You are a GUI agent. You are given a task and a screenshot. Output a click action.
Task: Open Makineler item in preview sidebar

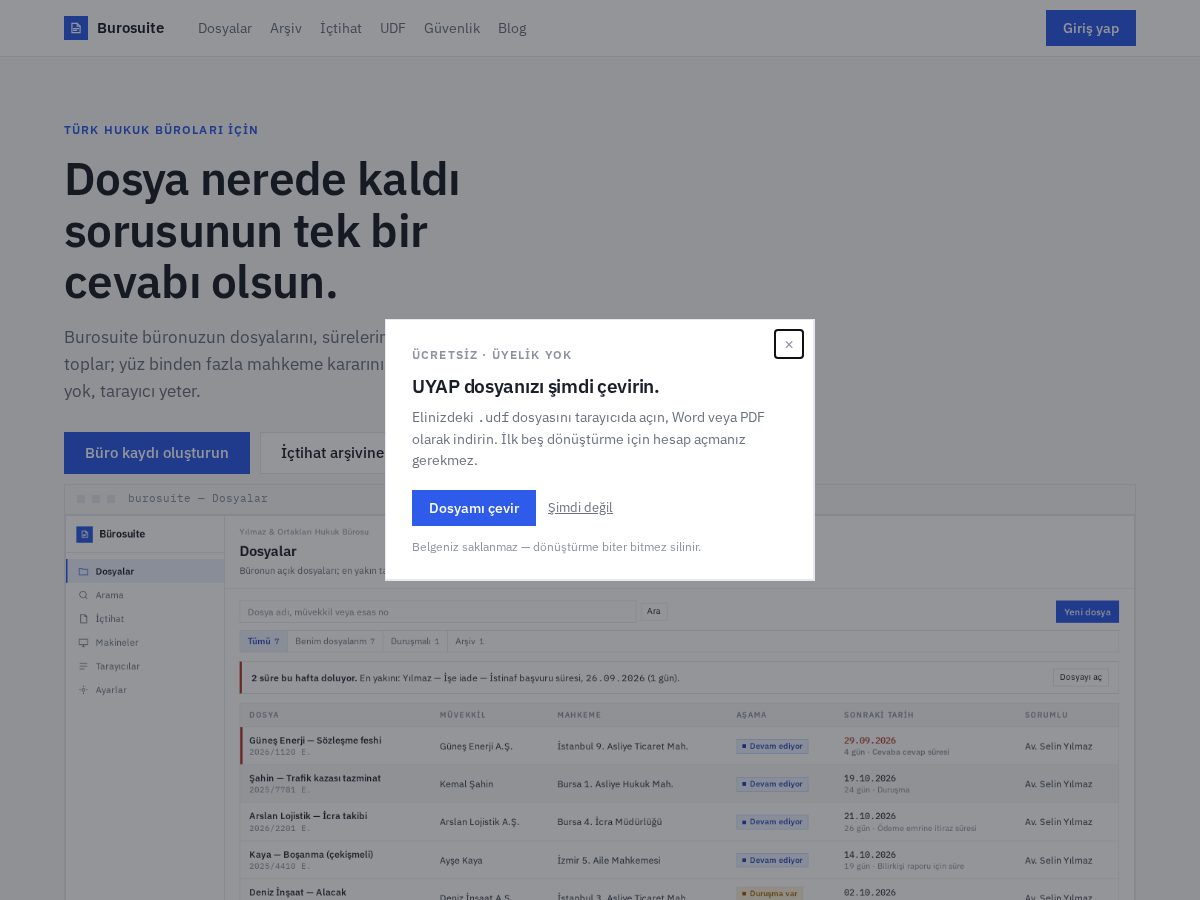[145, 642]
